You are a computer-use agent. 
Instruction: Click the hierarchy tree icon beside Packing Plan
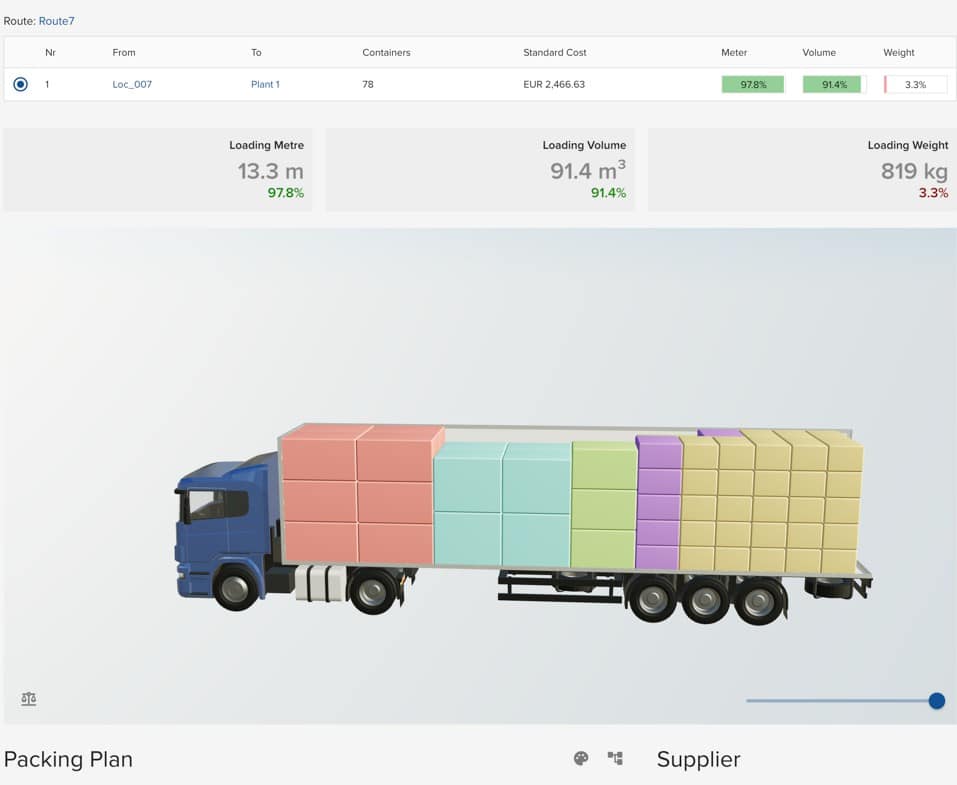pos(615,758)
